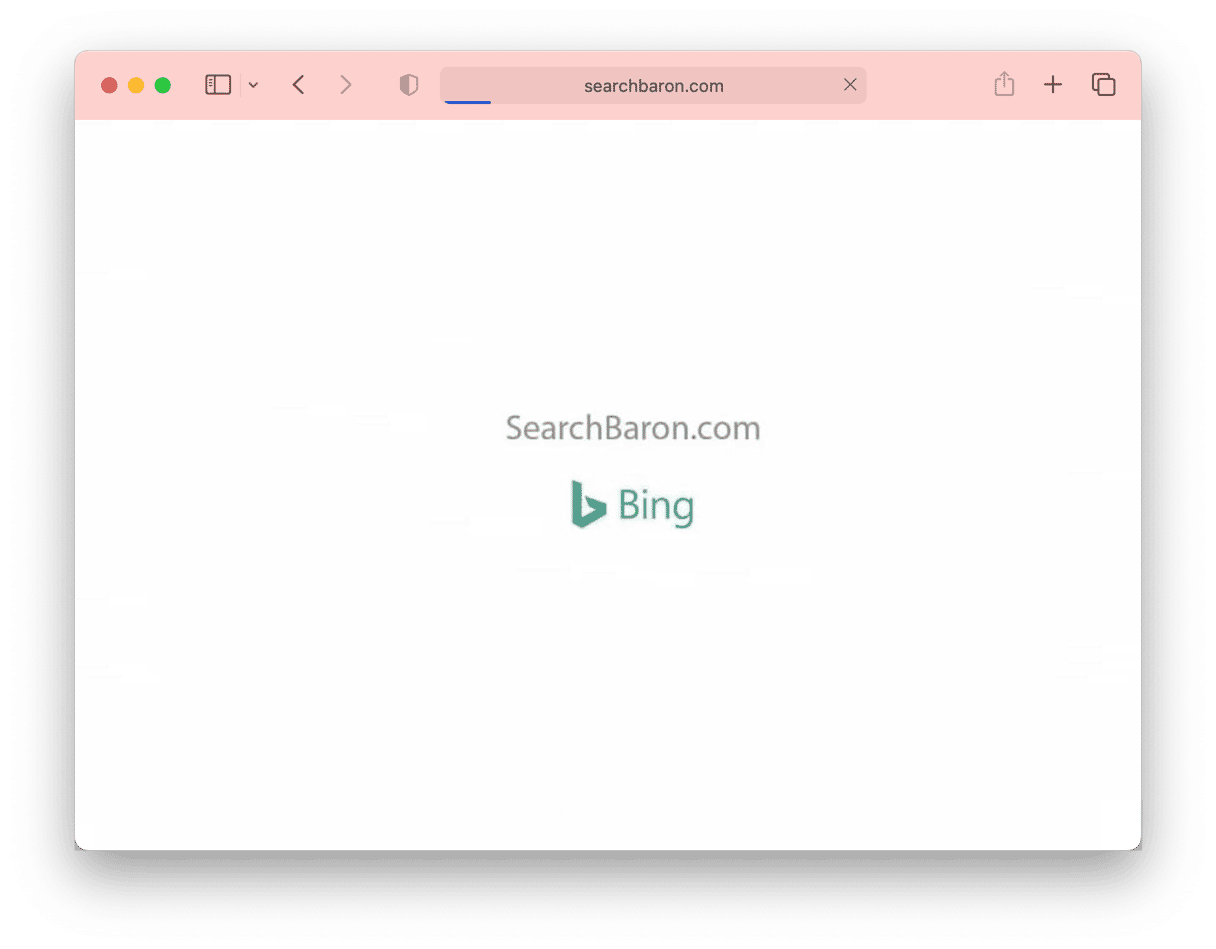Stop loading the page
The height and width of the screenshot is (949, 1216).
coord(850,85)
